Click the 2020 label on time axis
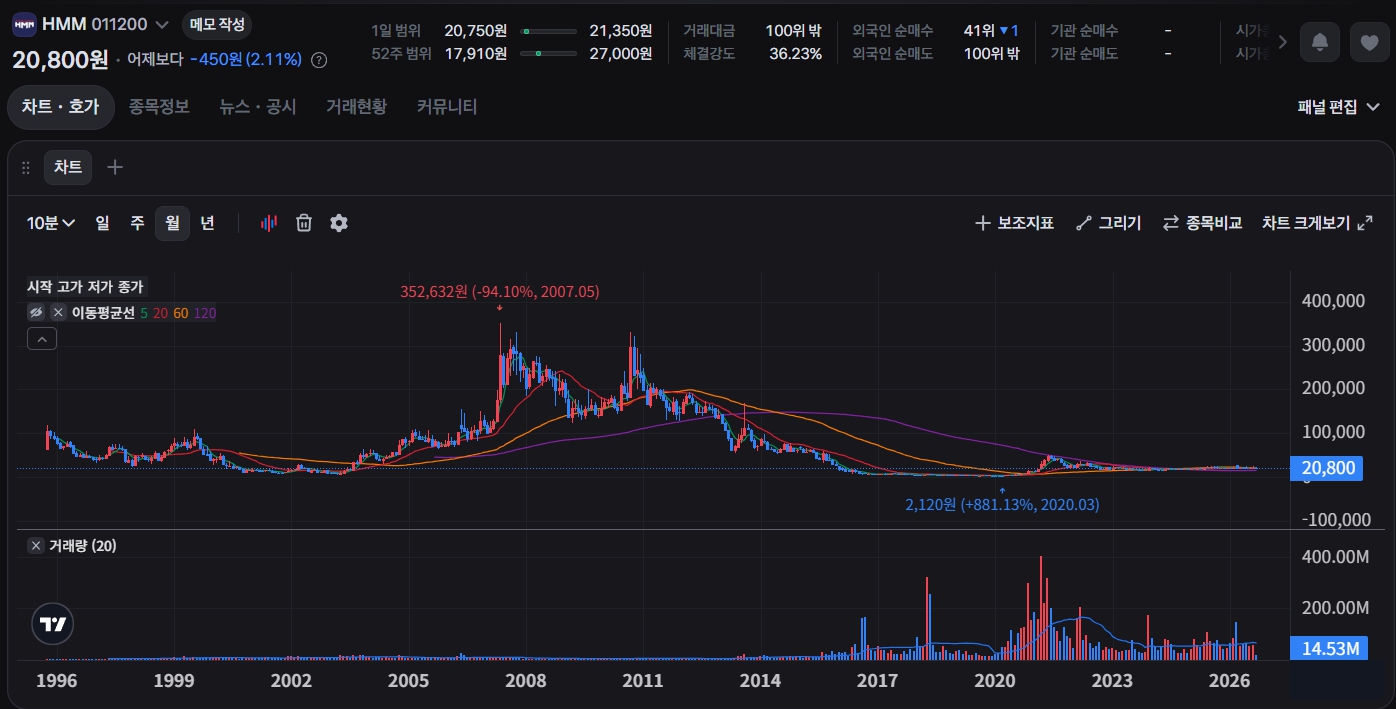This screenshot has height=709, width=1396. pyautogui.click(x=995, y=681)
